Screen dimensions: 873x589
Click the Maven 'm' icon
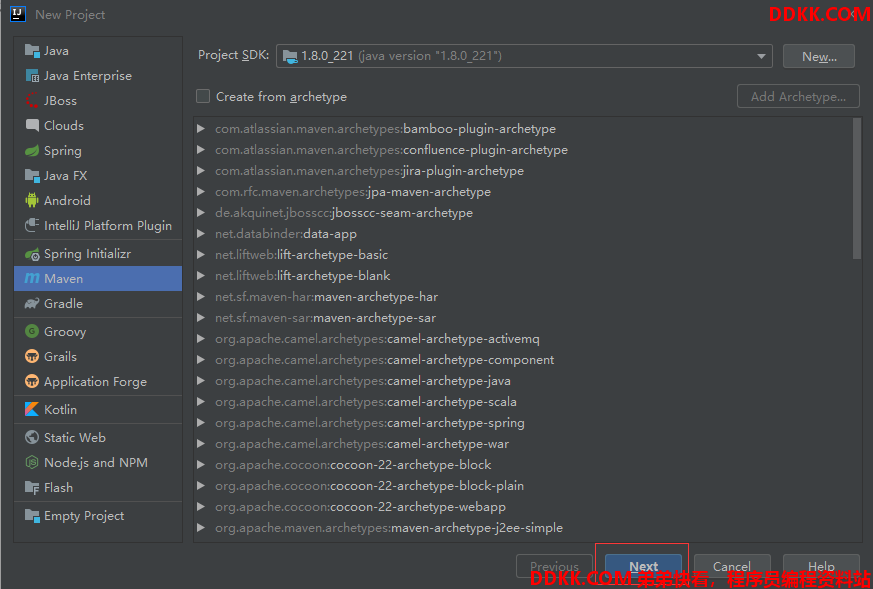pos(32,278)
